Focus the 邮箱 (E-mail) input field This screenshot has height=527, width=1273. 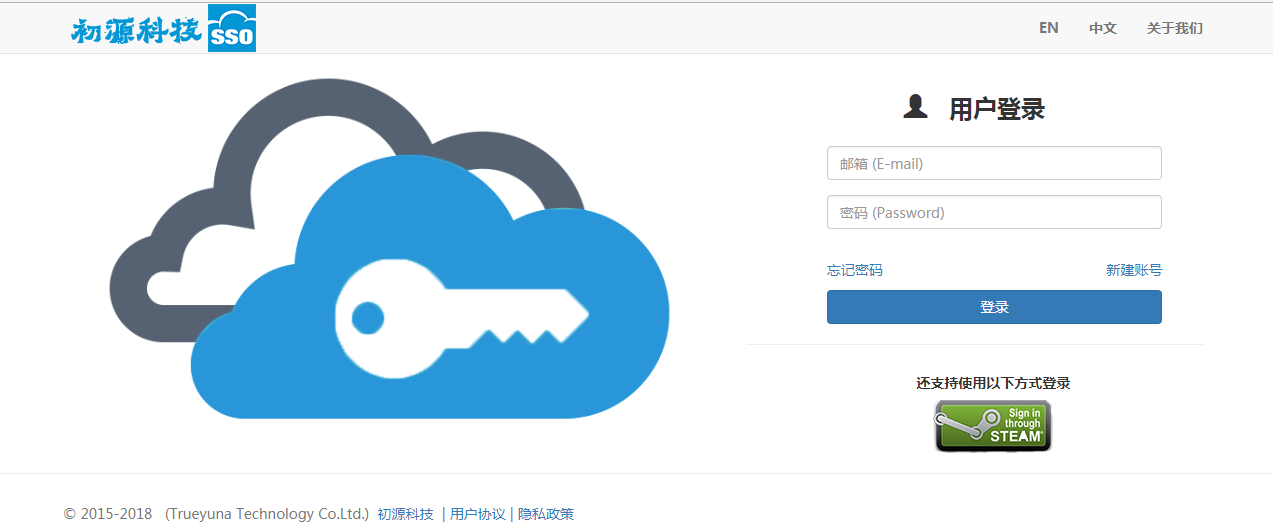993,163
